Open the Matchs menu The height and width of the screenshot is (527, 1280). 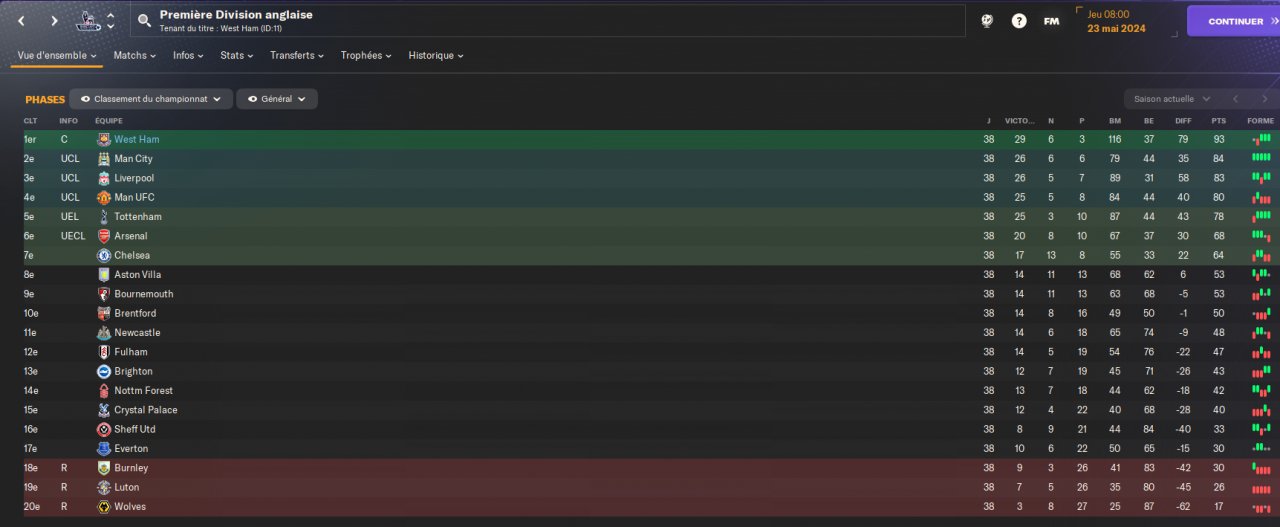(135, 56)
